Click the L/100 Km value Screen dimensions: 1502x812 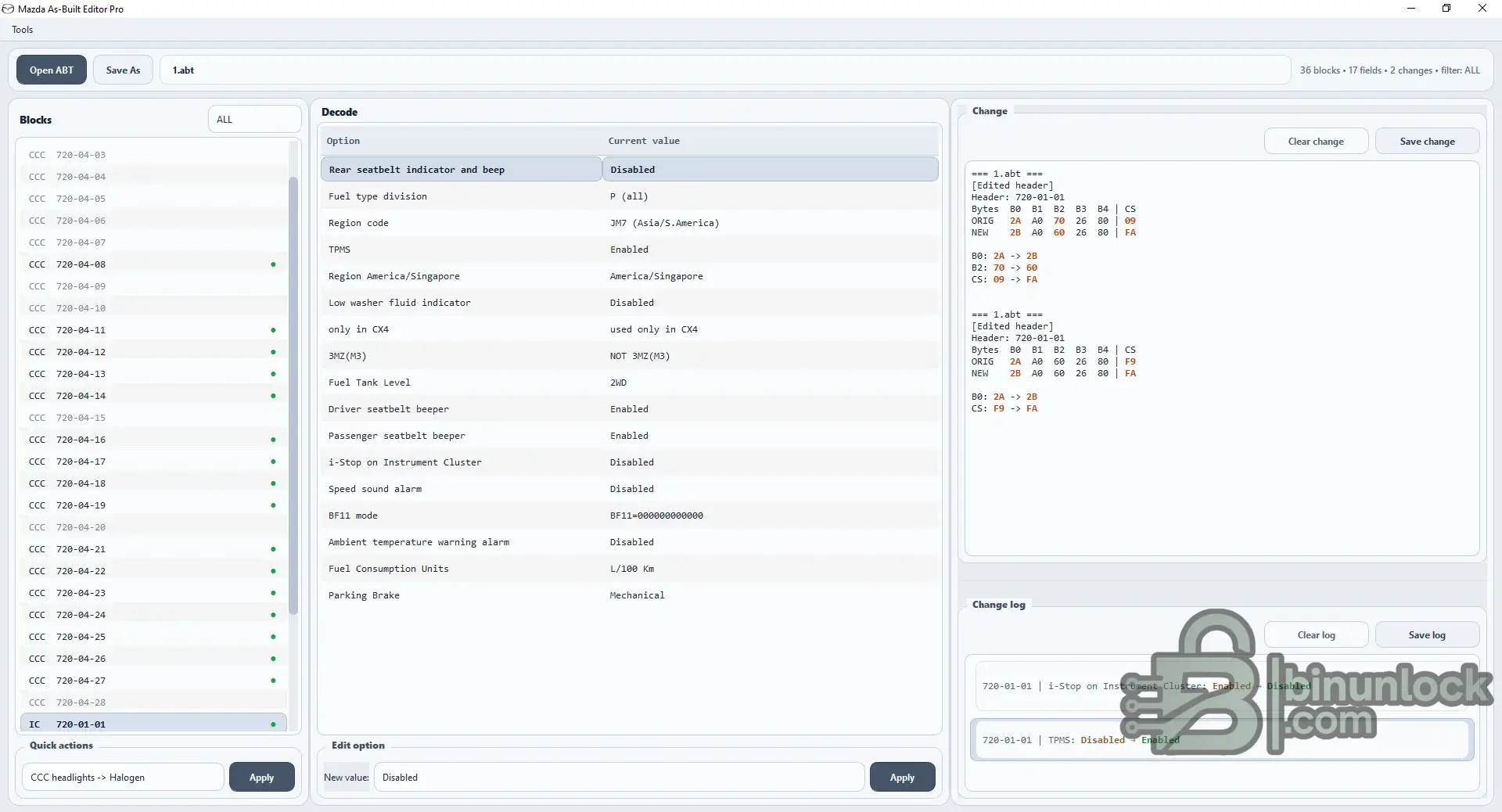click(632, 569)
